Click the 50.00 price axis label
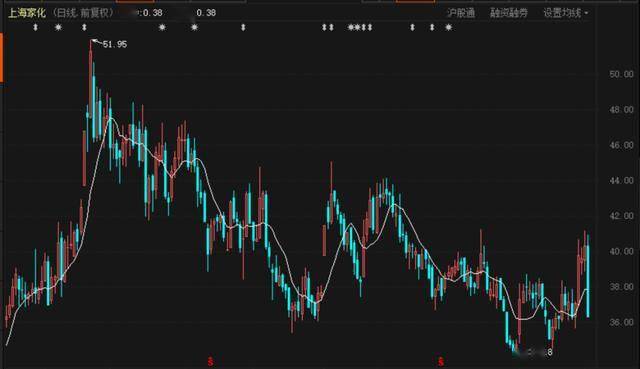The height and width of the screenshot is (369, 640). click(621, 74)
